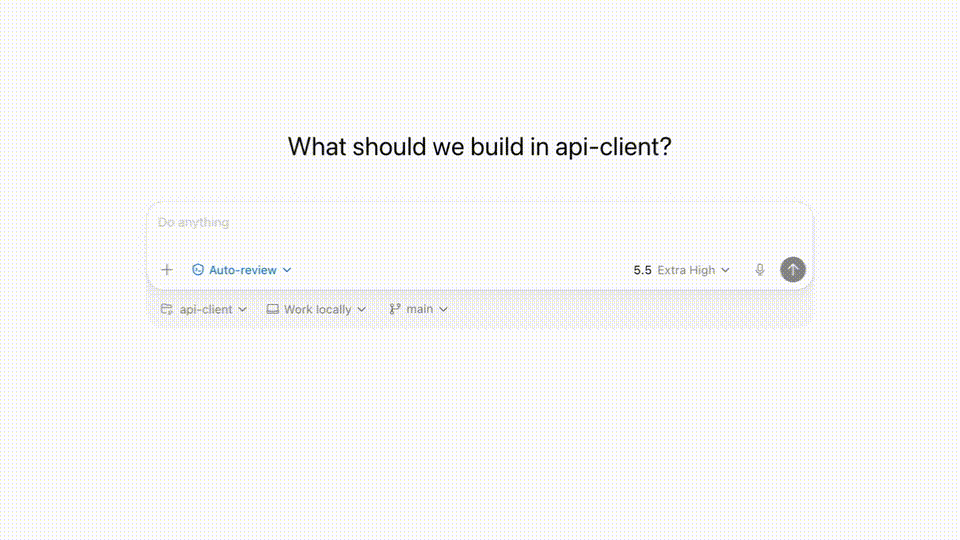
Task: Activate the microphone voice input
Action: 760,269
